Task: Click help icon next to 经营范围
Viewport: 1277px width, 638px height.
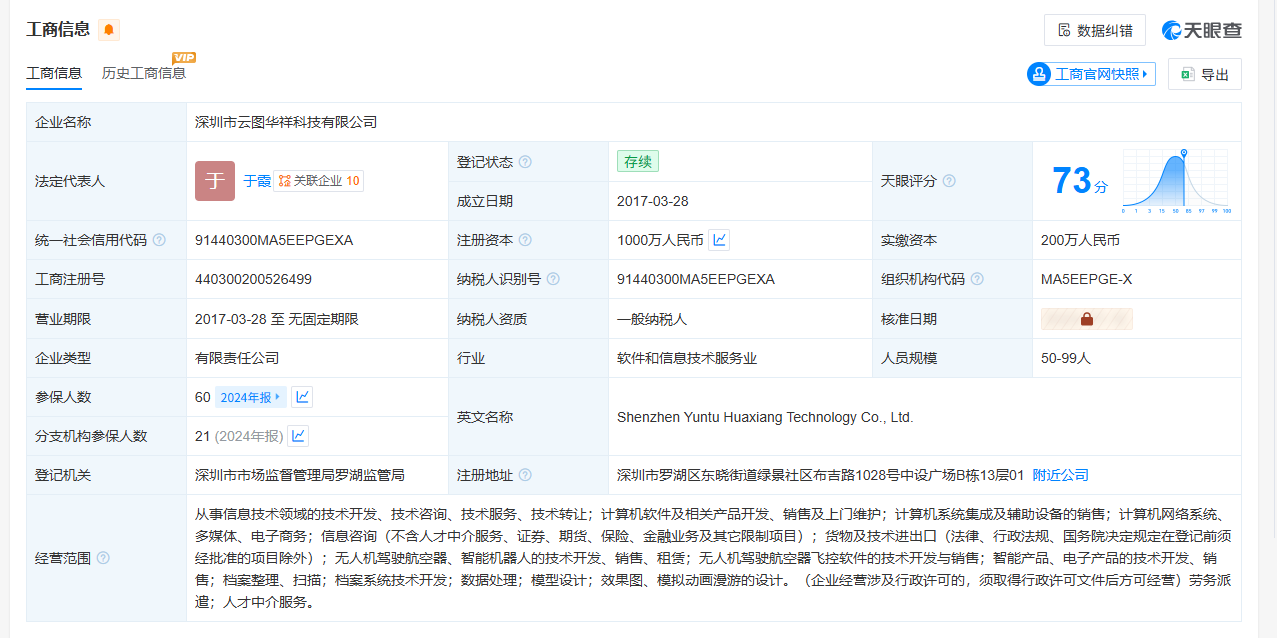Action: [103, 558]
